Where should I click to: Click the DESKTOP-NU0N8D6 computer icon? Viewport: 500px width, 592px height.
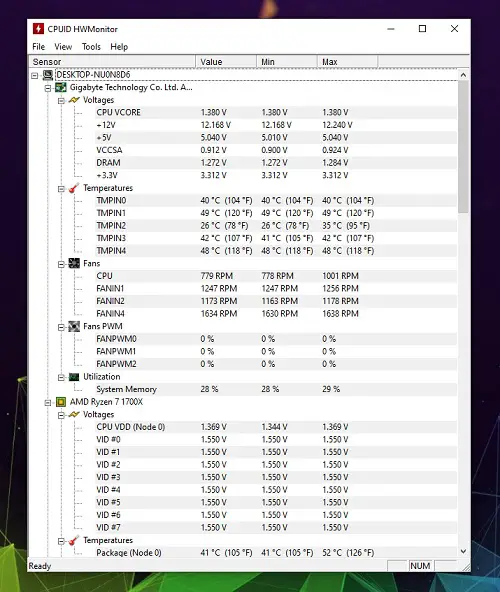click(48, 75)
